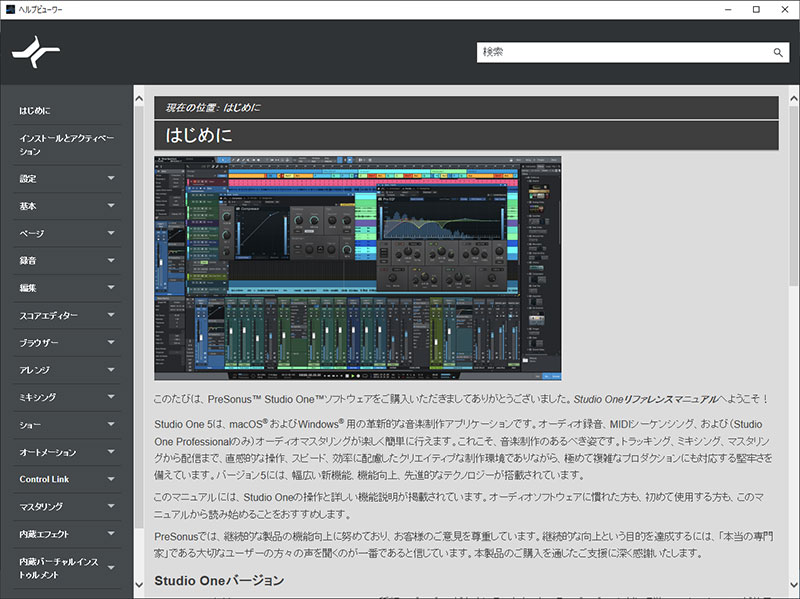Open インストールとアクティベーション sidebar item
800x599 pixels.
(67, 145)
